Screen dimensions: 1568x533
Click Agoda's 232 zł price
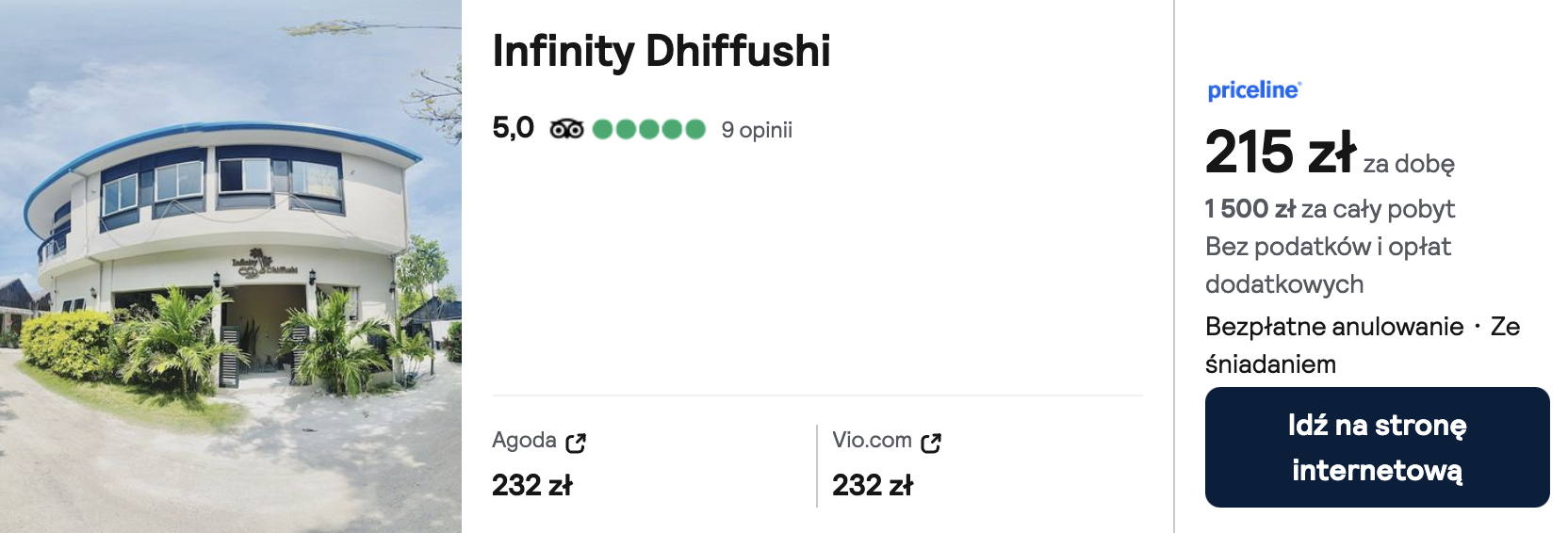coord(531,485)
